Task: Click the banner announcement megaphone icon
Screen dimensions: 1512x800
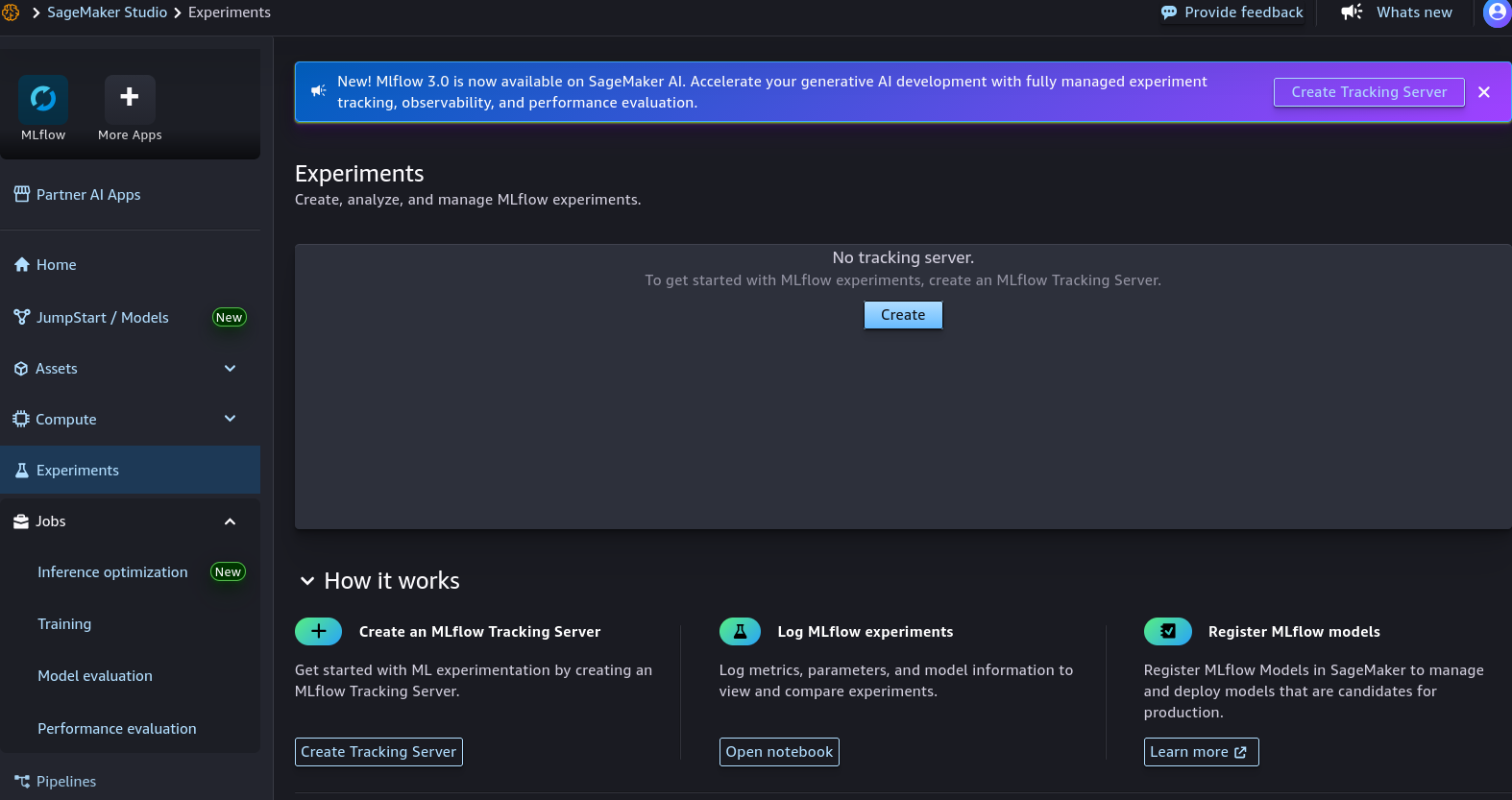Action: click(x=319, y=91)
